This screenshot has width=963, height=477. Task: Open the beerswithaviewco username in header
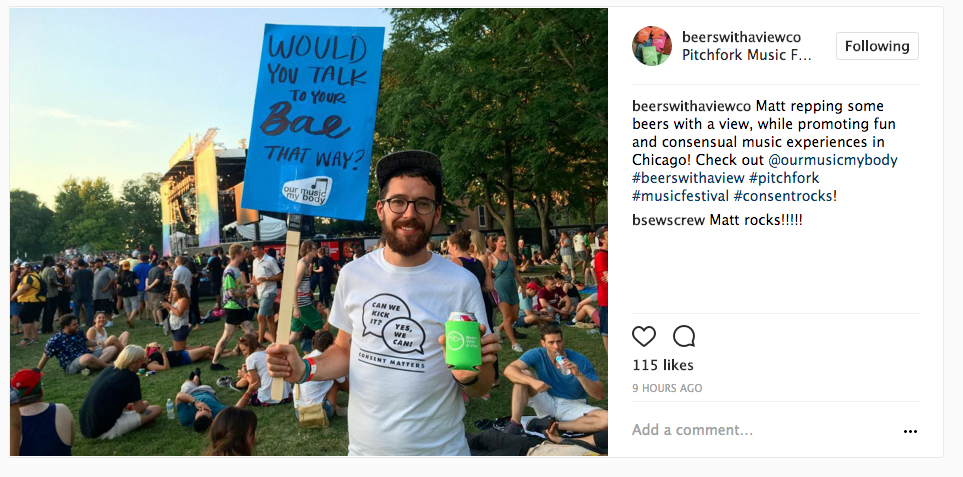click(x=741, y=37)
